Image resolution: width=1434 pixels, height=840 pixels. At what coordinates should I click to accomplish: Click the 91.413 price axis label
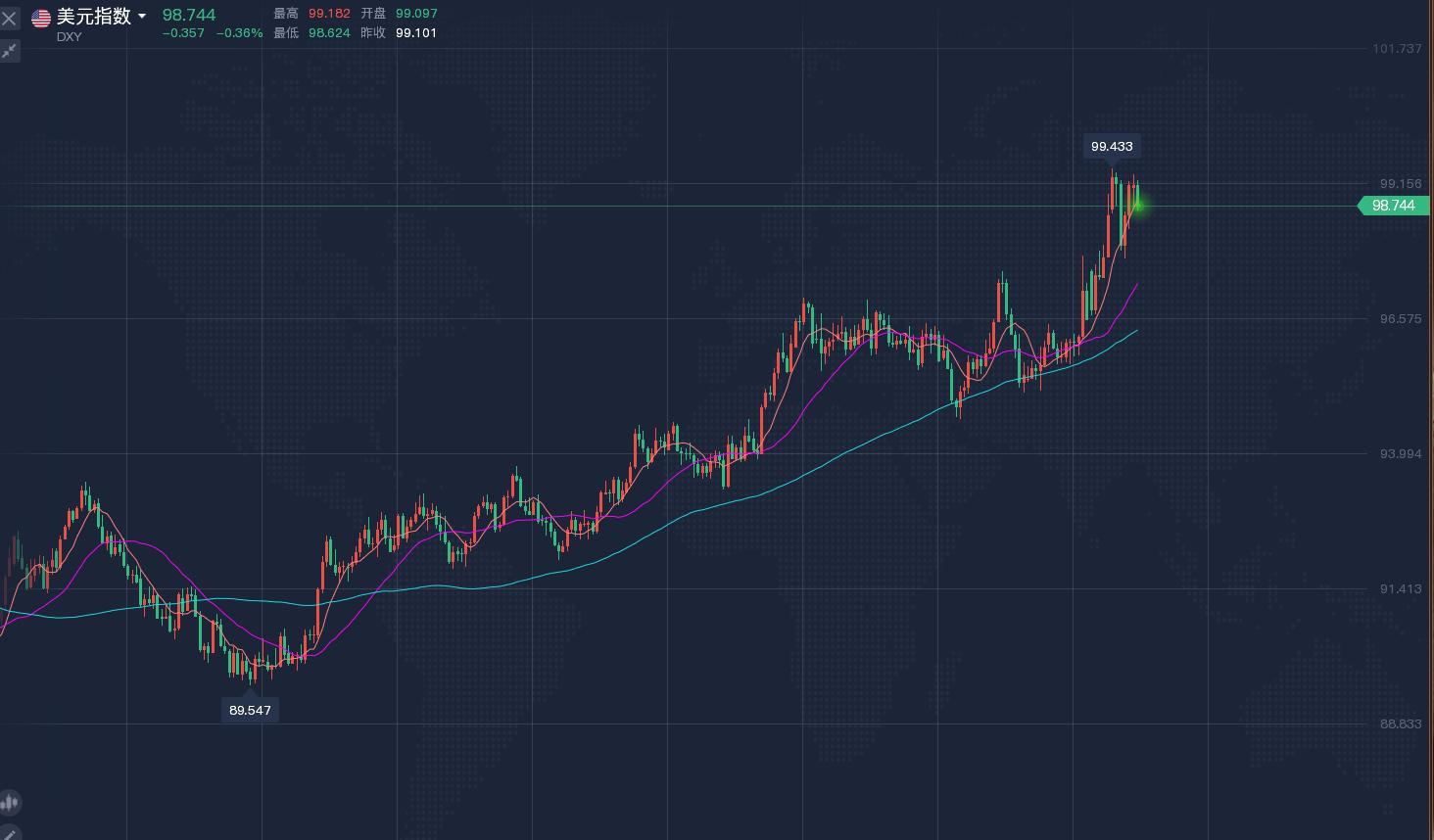pos(1401,589)
